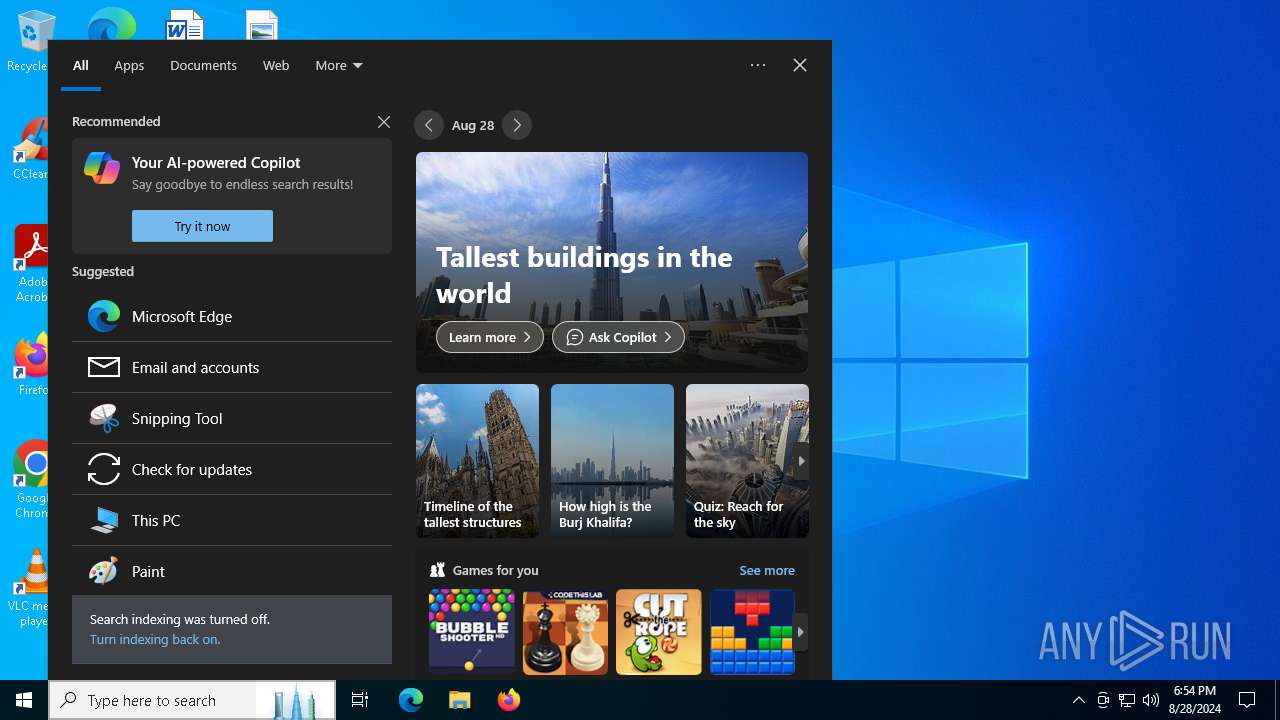Switch to the Documents tab
This screenshot has width=1280, height=720.
(x=203, y=65)
